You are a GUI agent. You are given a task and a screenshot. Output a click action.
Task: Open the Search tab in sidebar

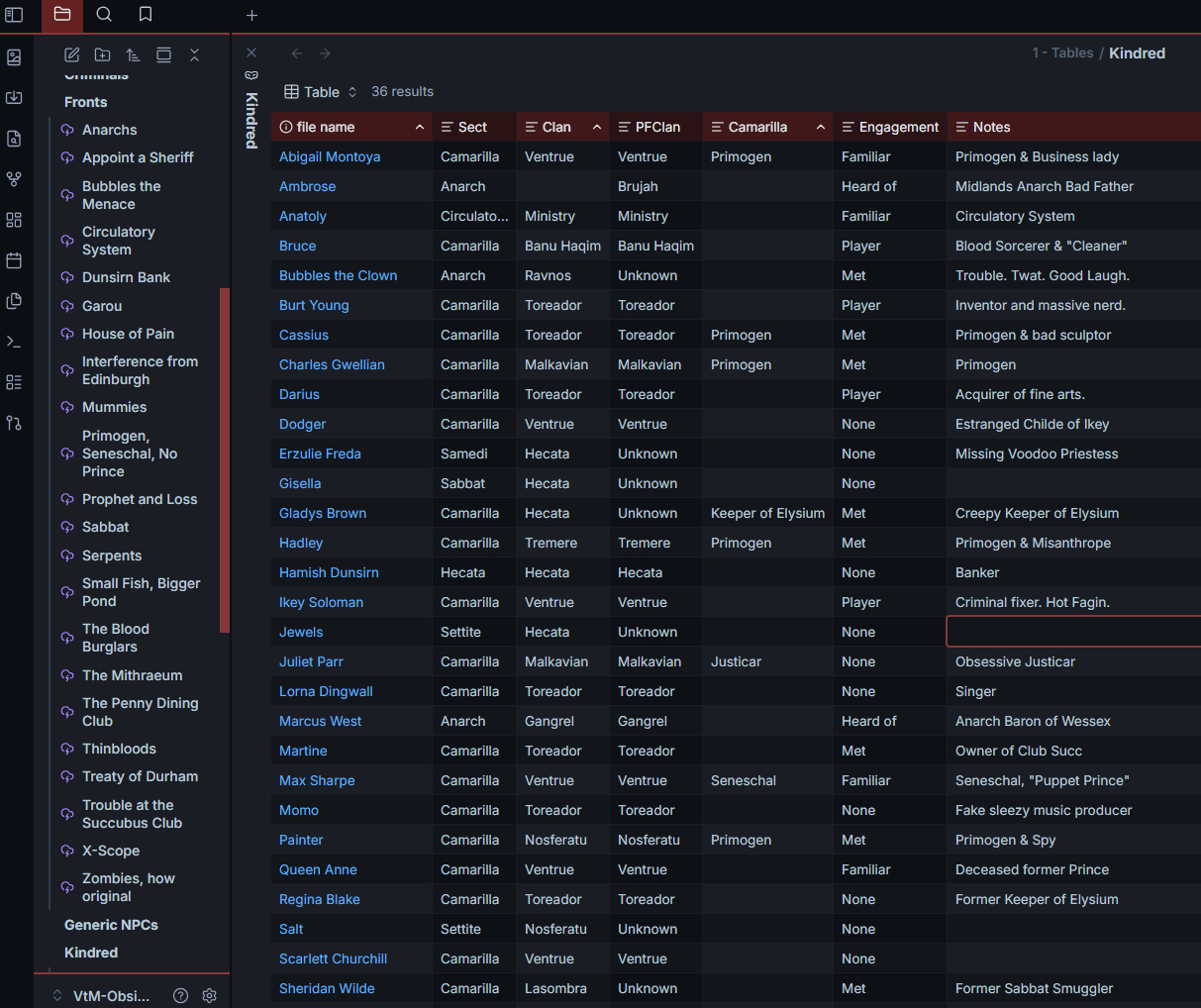point(104,15)
